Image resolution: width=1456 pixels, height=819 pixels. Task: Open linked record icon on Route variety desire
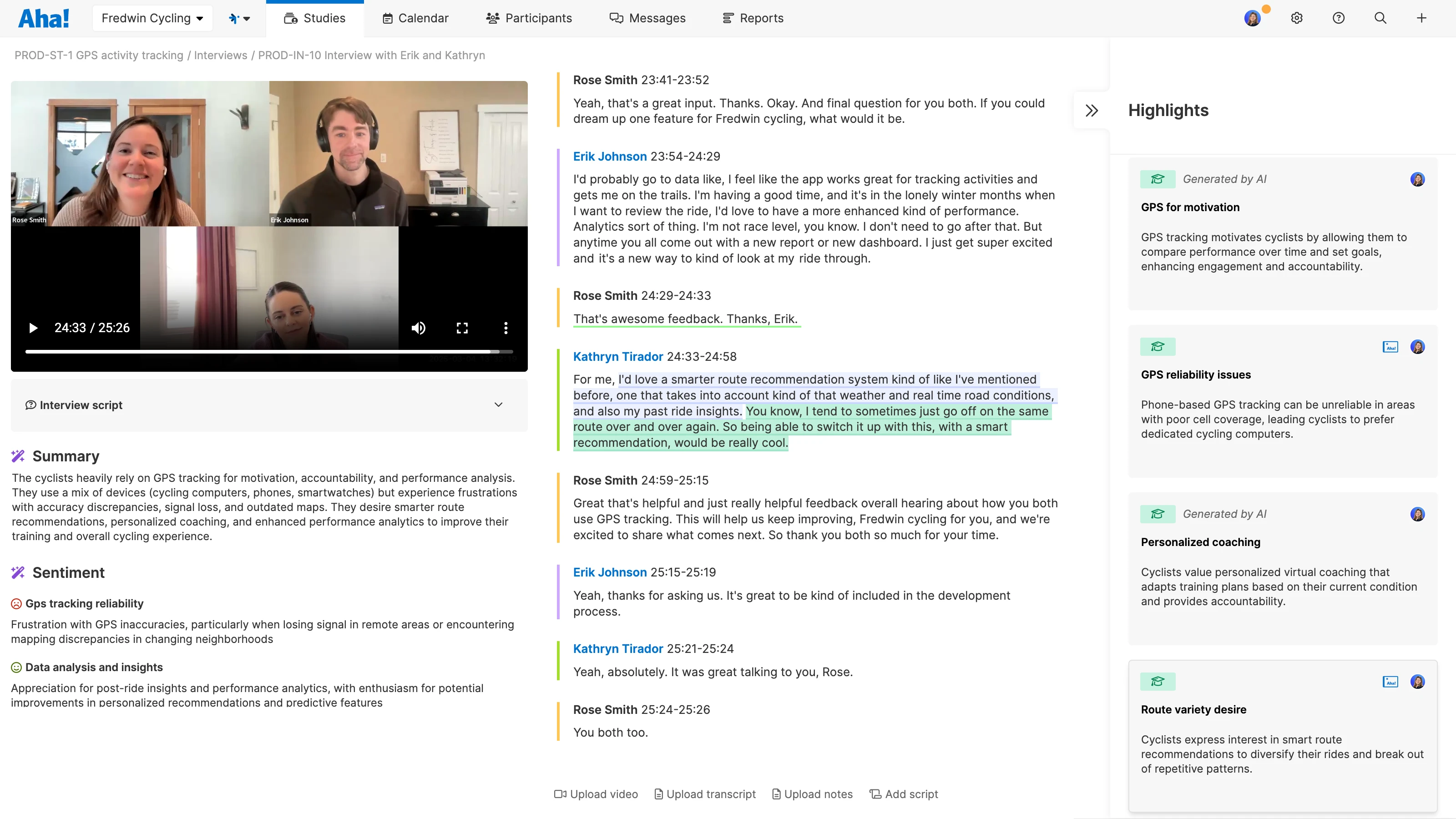click(1390, 682)
